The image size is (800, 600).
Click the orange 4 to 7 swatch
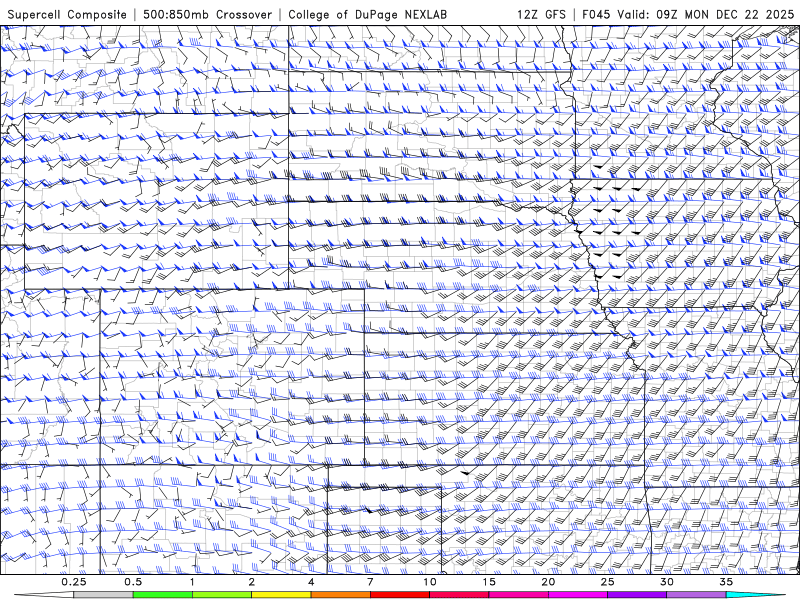pos(340,595)
